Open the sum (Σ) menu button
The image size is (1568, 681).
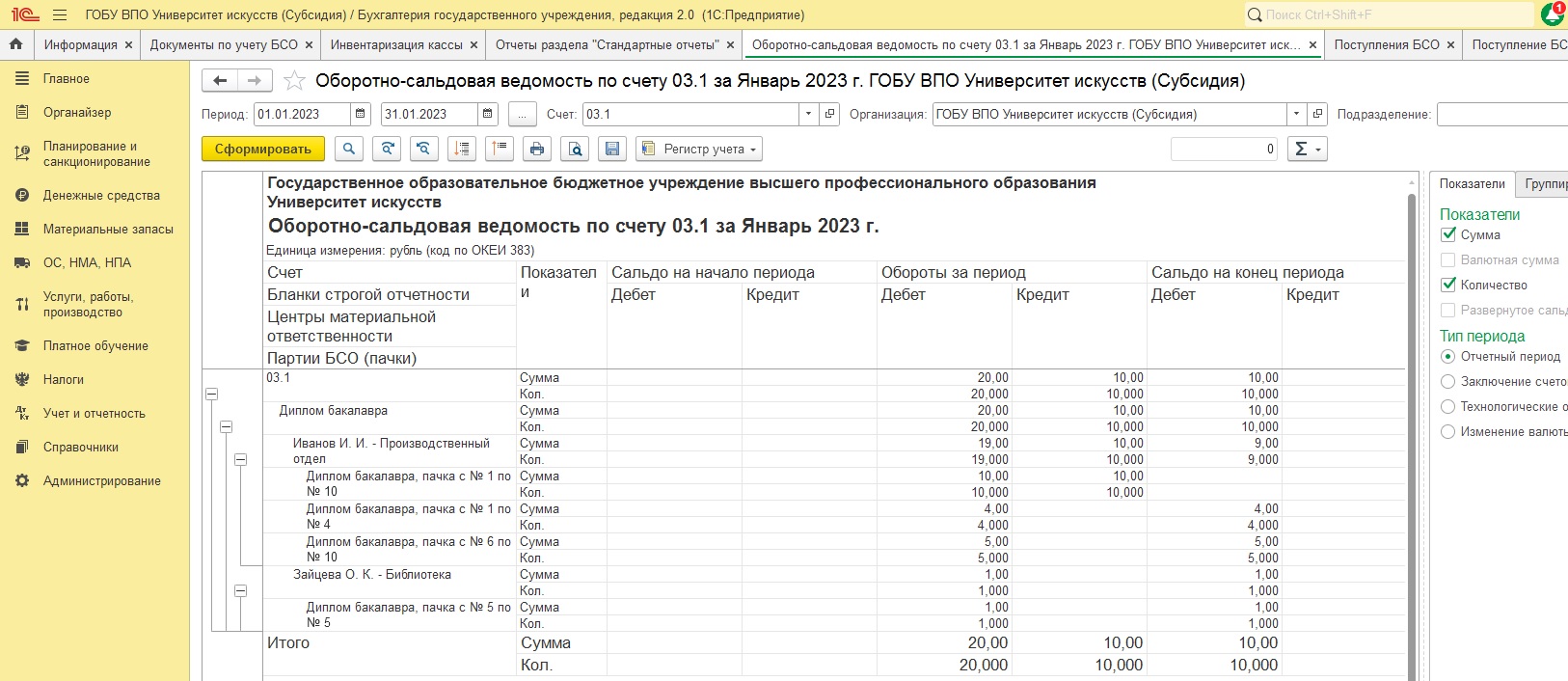point(1307,149)
